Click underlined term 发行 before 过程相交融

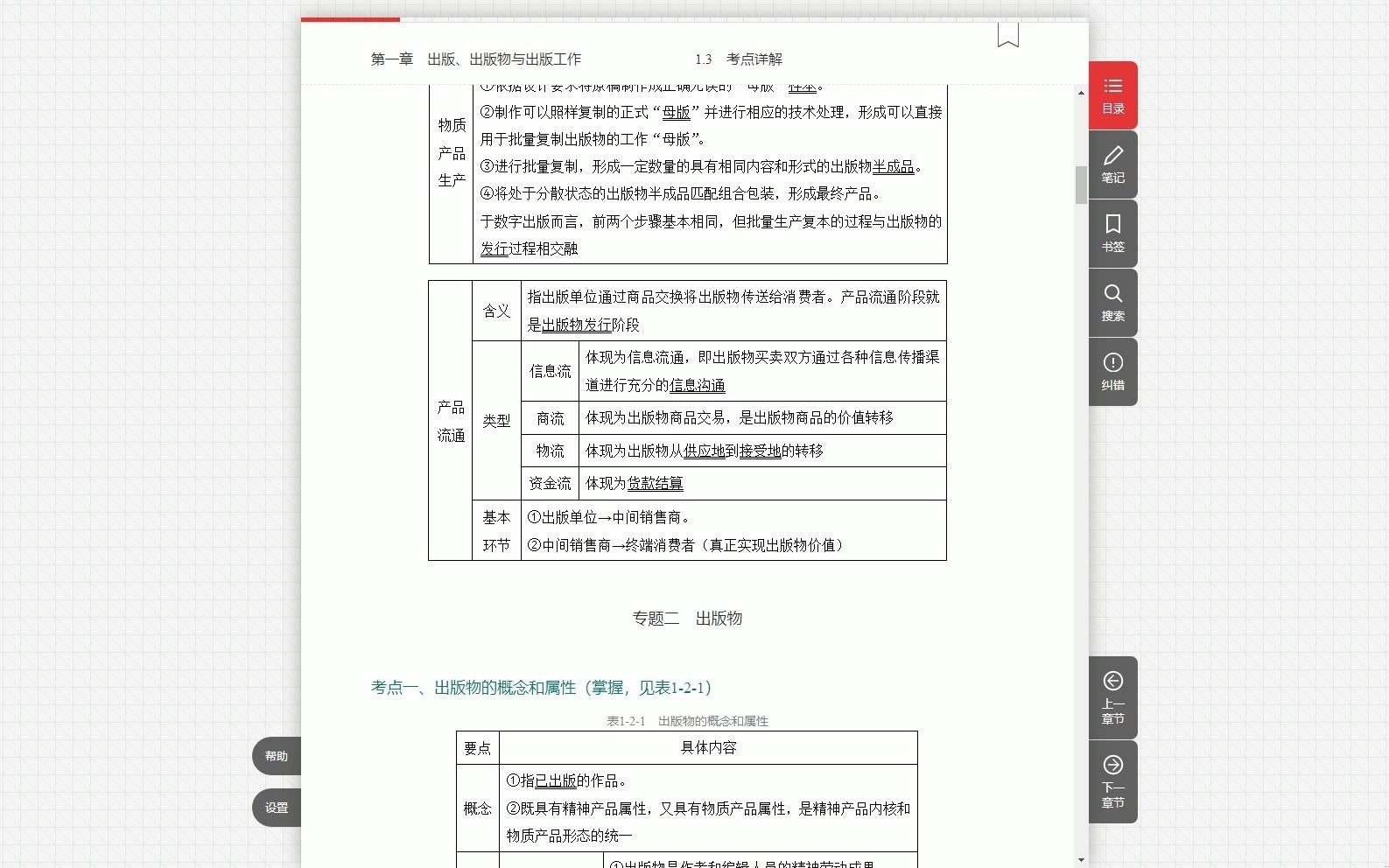click(x=495, y=248)
